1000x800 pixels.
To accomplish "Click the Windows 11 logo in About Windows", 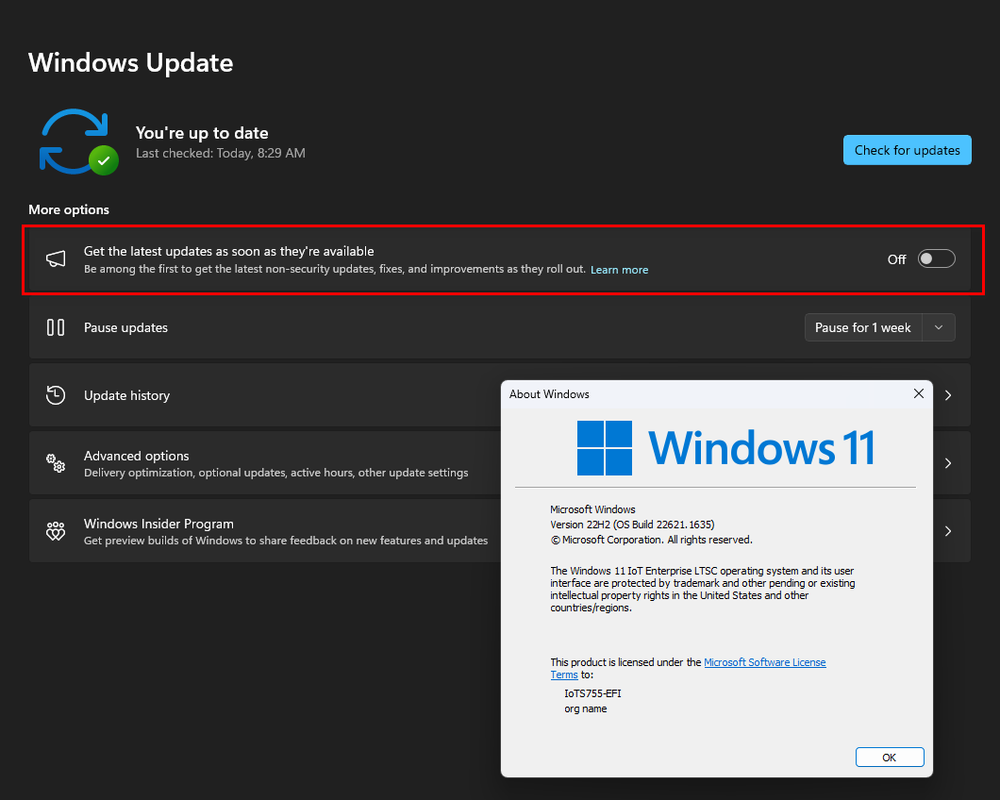I will tap(725, 448).
